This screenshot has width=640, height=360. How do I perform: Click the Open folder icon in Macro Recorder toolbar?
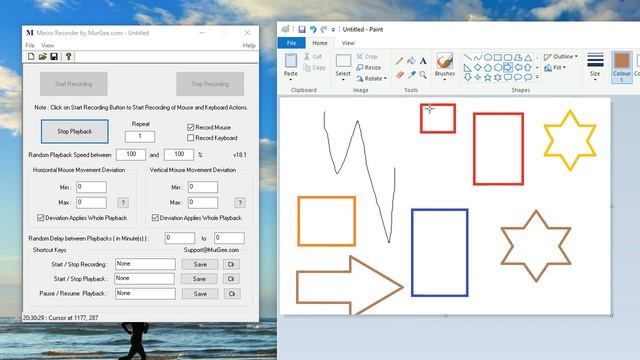tap(42, 56)
